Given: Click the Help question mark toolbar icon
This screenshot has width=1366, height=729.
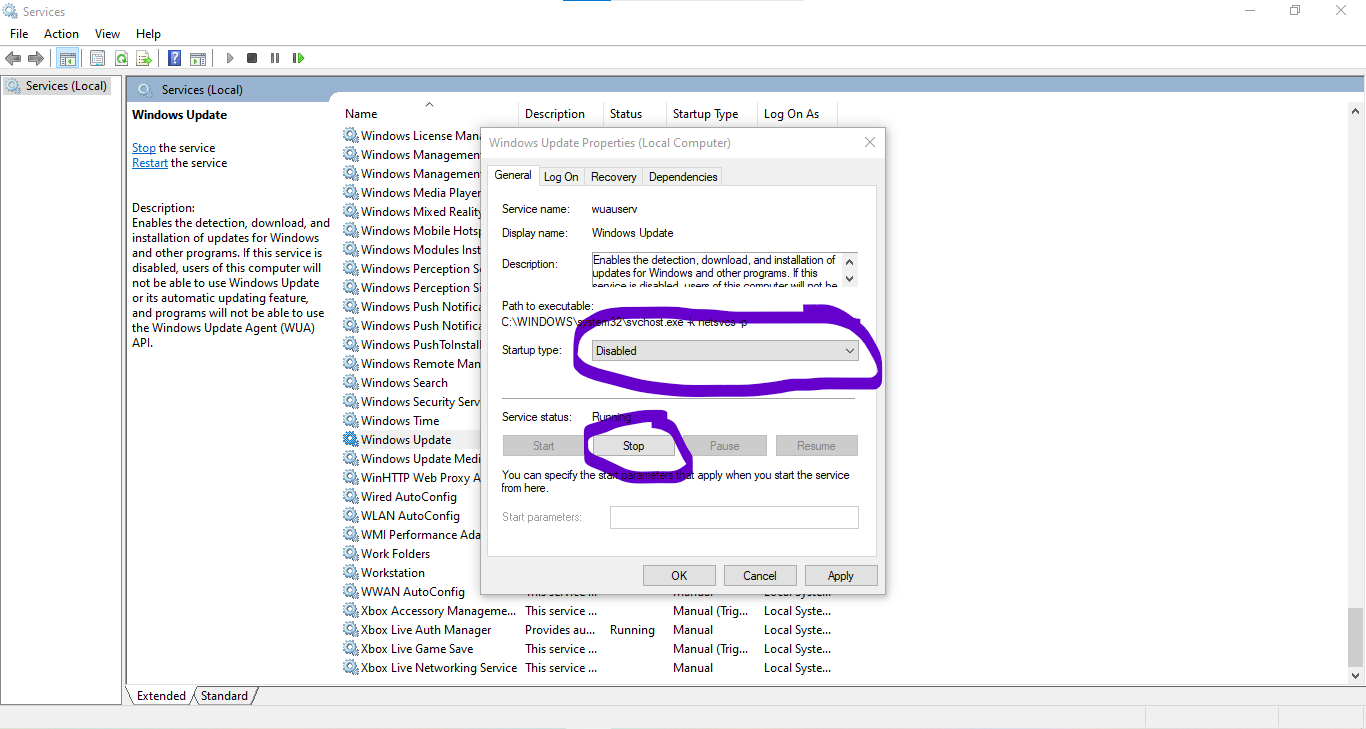Looking at the screenshot, I should click(174, 57).
